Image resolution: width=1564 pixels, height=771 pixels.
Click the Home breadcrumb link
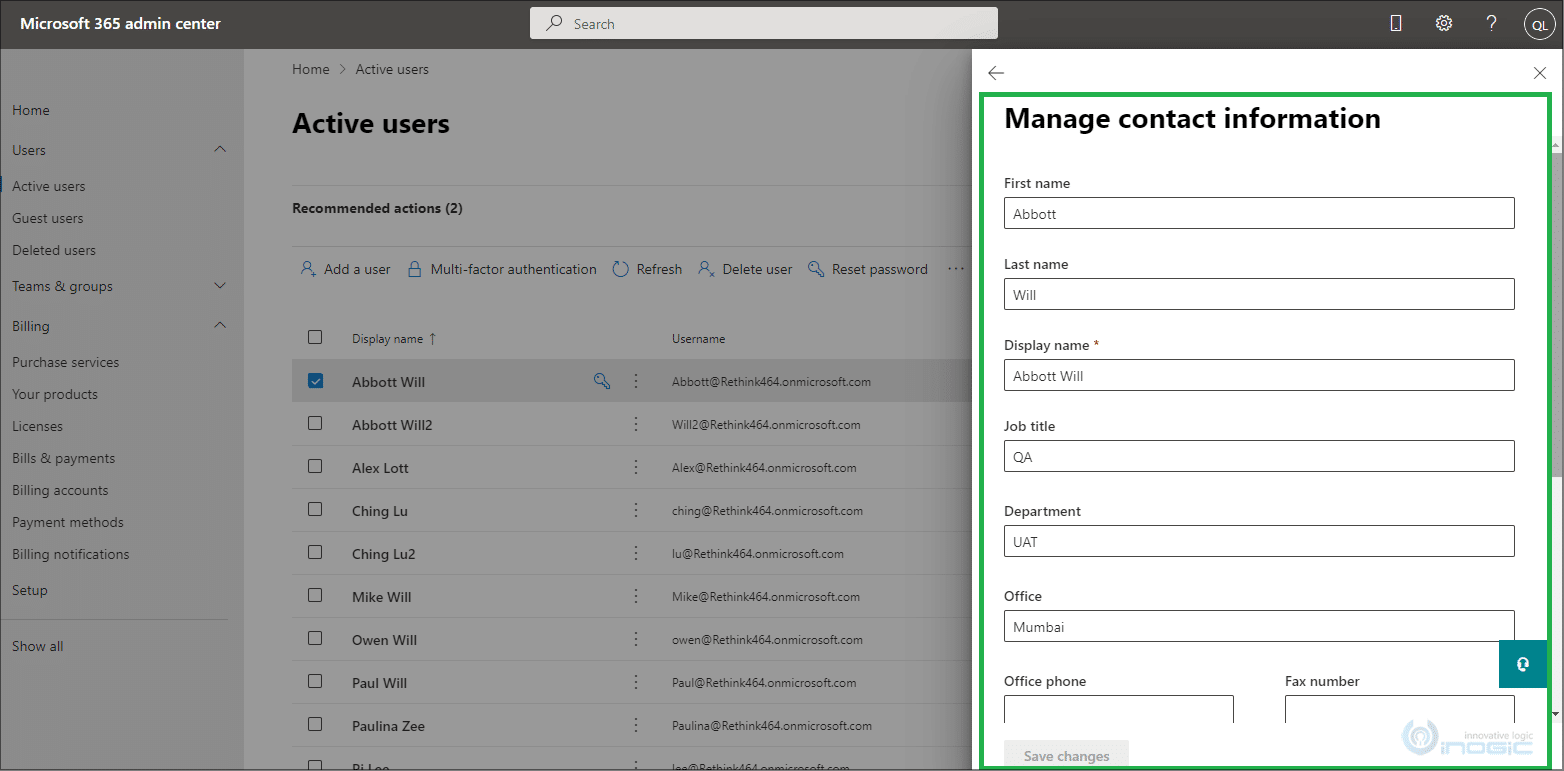tap(311, 69)
